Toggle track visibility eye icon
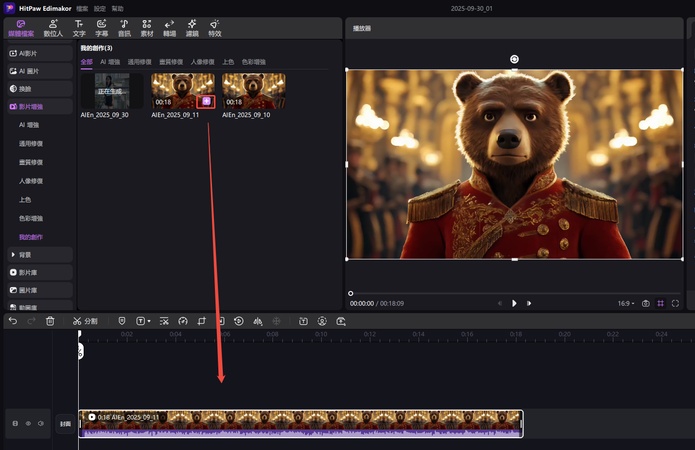 pos(28,423)
